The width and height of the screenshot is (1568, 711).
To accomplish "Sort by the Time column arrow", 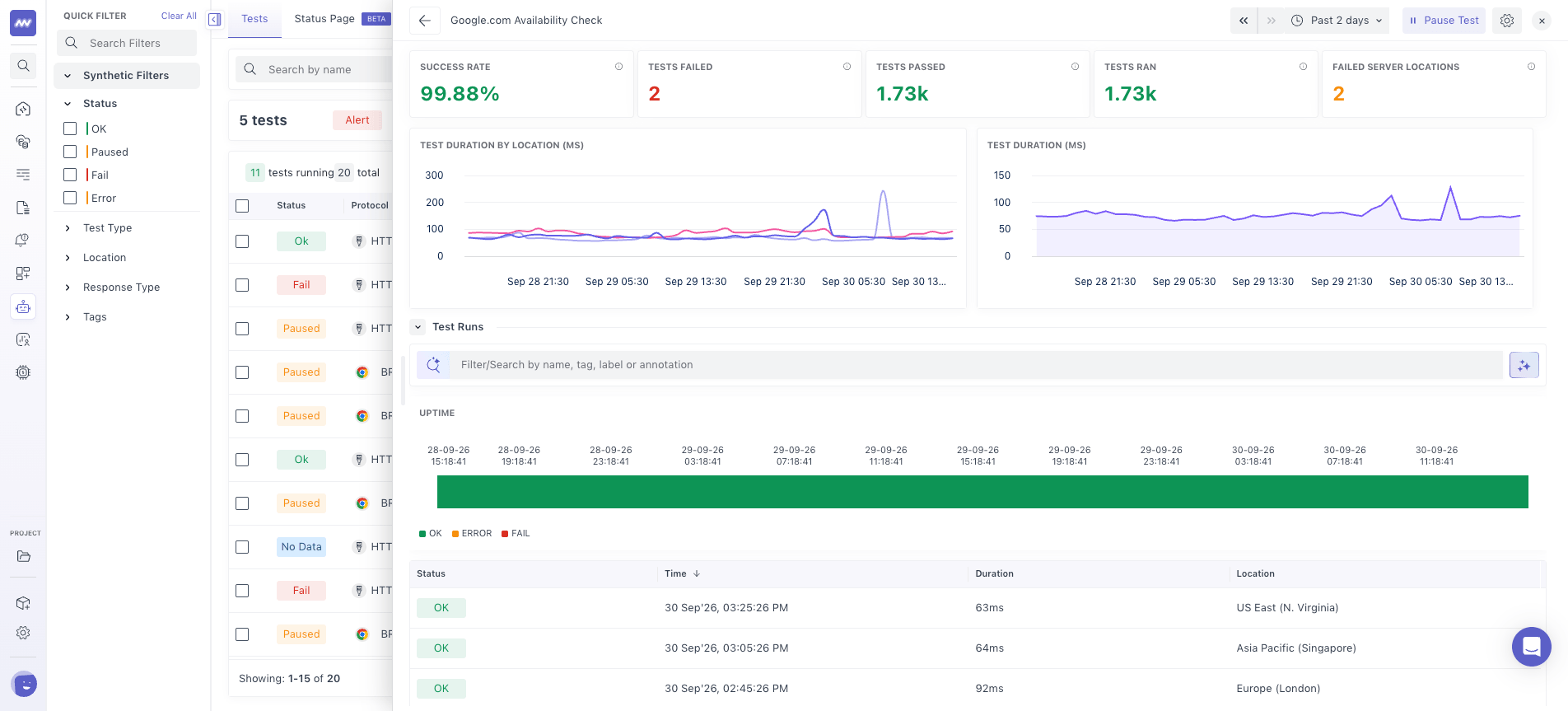I will [697, 573].
